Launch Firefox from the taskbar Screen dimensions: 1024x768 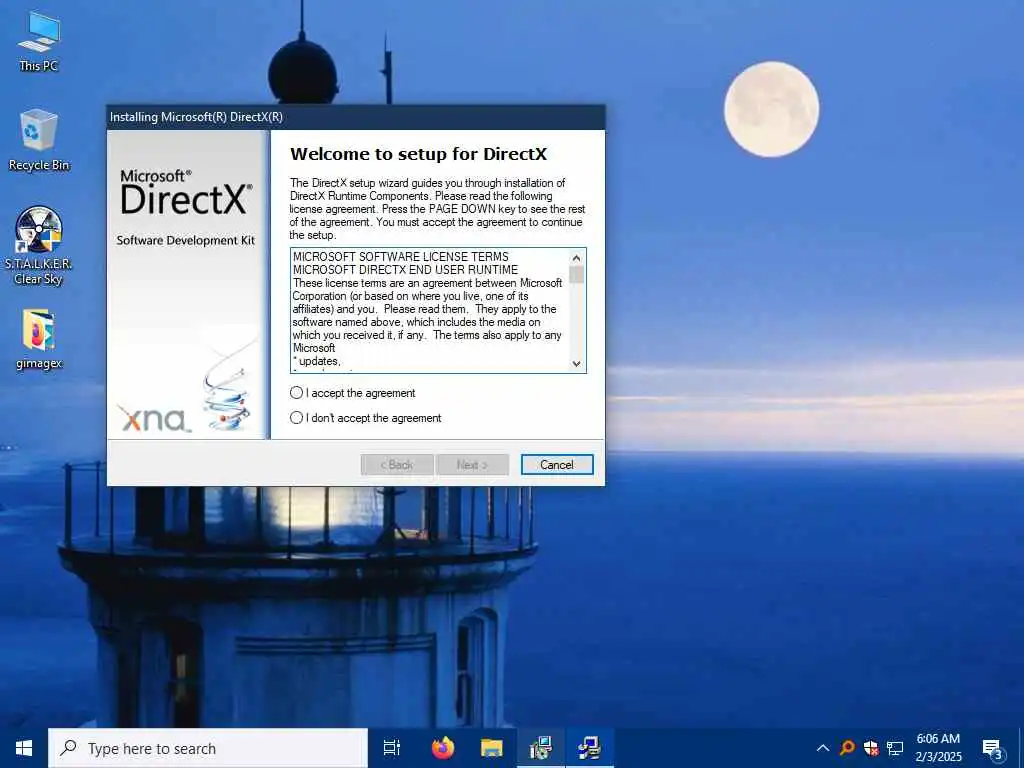(x=443, y=748)
